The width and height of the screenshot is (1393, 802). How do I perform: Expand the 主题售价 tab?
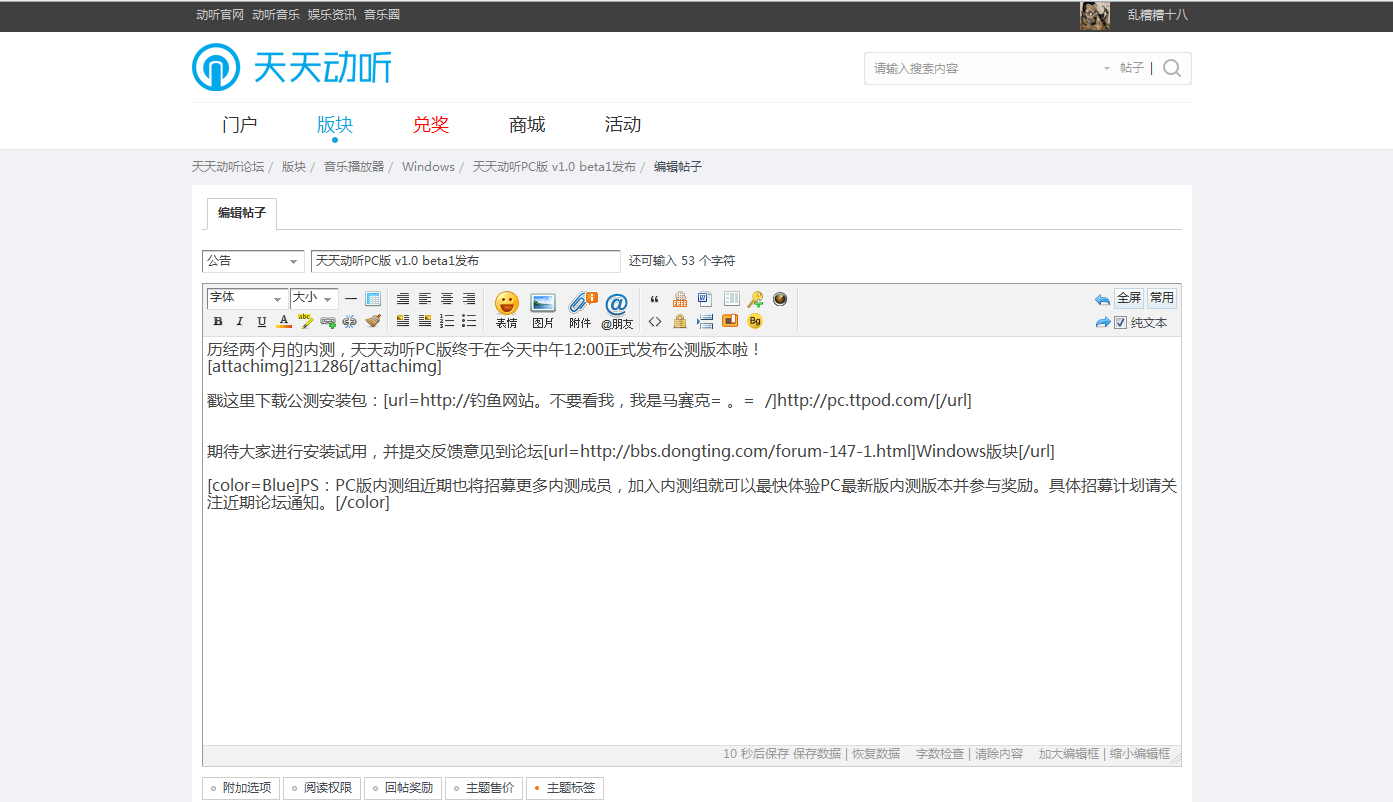[484, 788]
